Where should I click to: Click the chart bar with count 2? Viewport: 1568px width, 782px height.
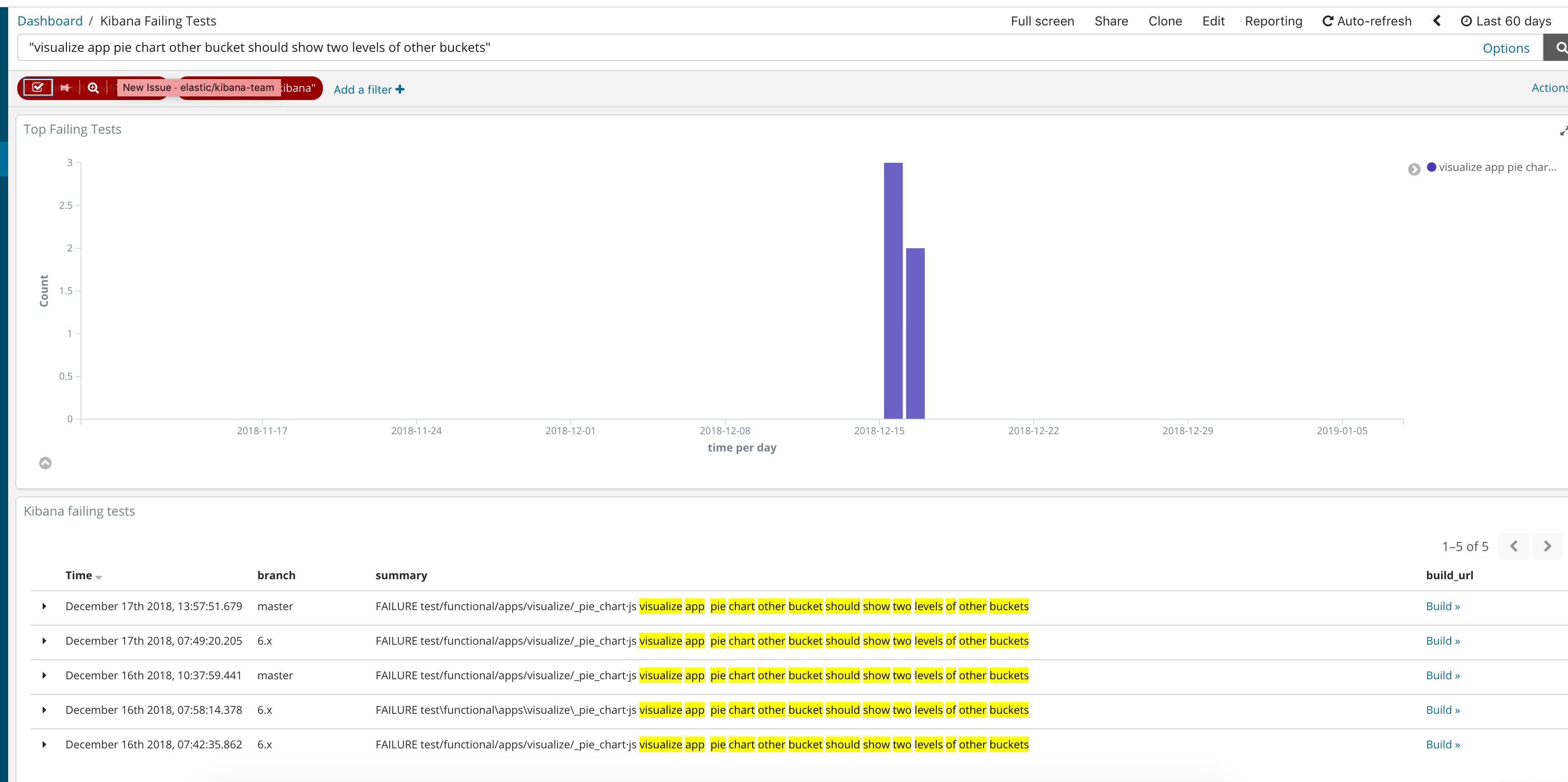915,334
